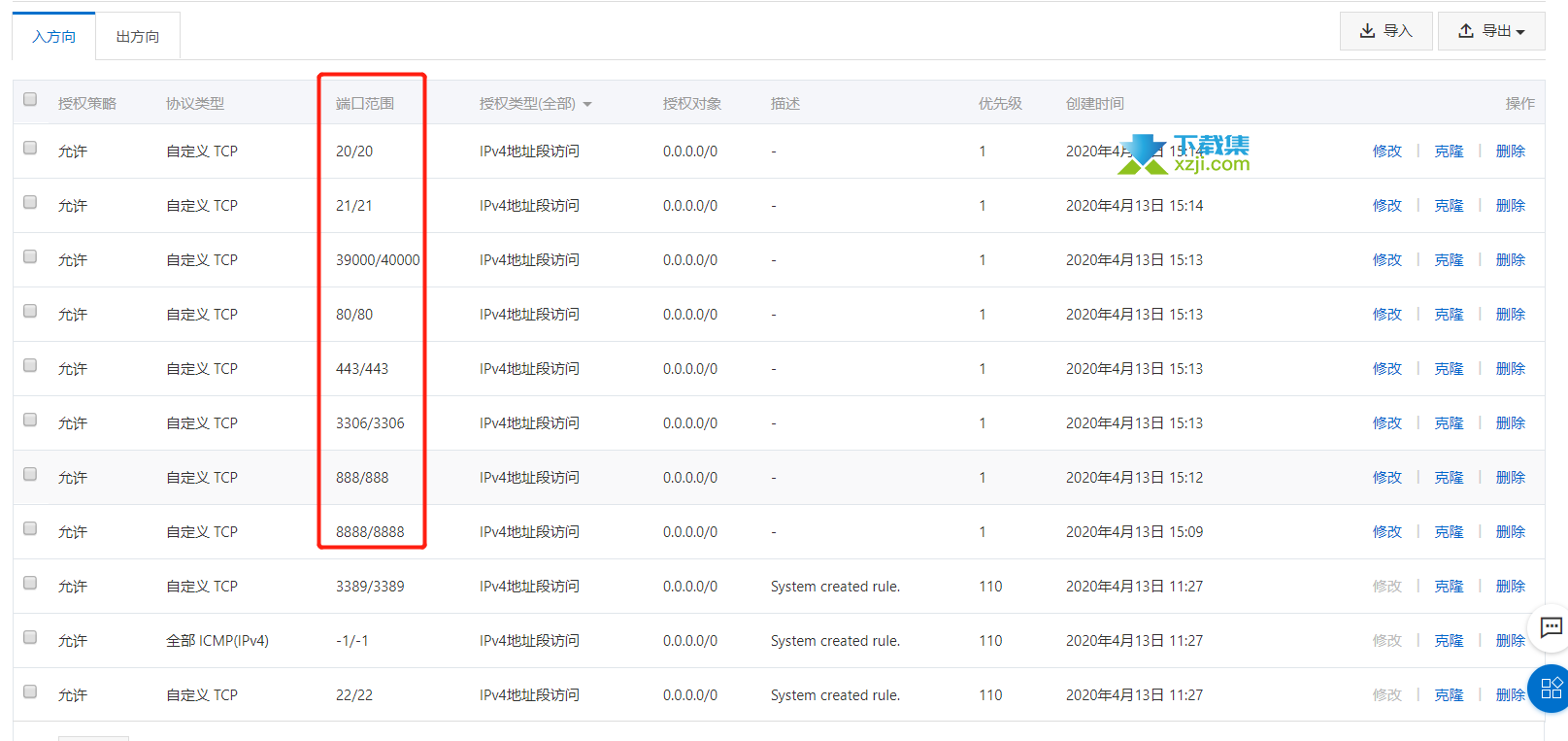Tick checkbox for ICMP -1/-1 rule
The height and width of the screenshot is (741, 1568).
click(x=30, y=637)
